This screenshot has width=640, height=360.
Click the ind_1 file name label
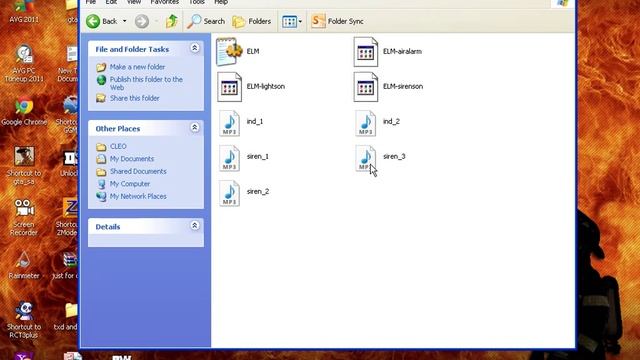[x=255, y=121]
